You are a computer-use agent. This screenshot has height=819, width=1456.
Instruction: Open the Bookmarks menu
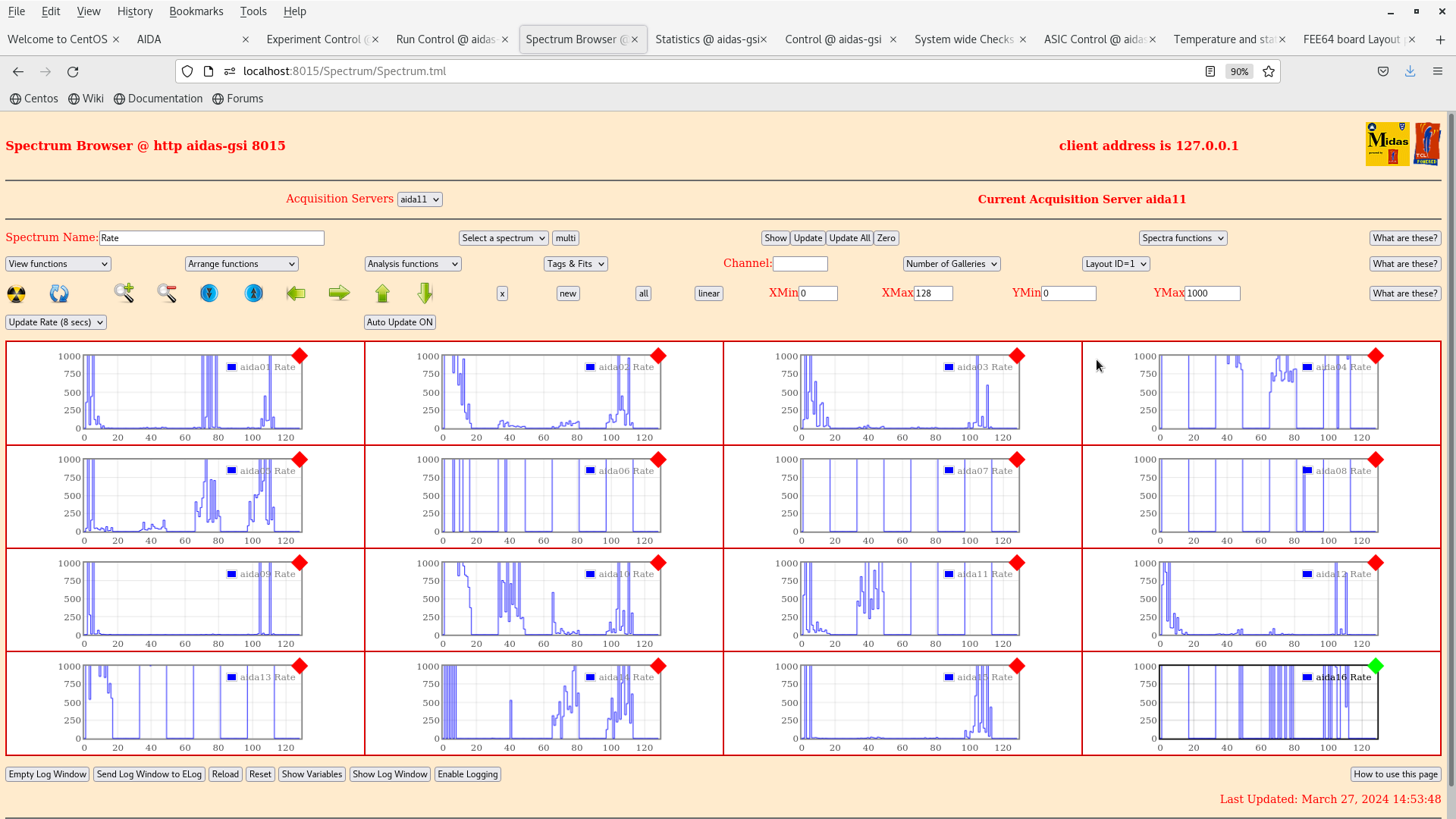coord(196,11)
